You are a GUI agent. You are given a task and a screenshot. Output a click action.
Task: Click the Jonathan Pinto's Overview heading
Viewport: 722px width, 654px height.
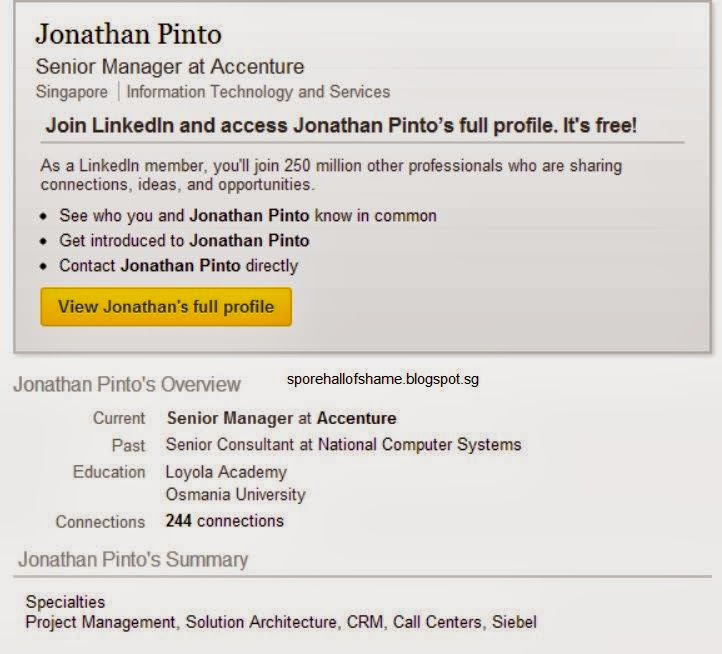coord(126,384)
